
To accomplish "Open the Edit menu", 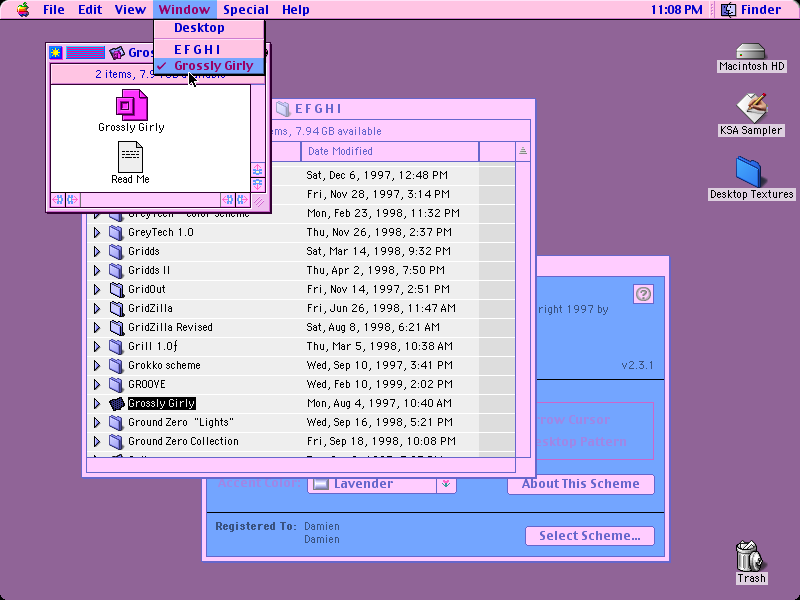I will click(90, 9).
